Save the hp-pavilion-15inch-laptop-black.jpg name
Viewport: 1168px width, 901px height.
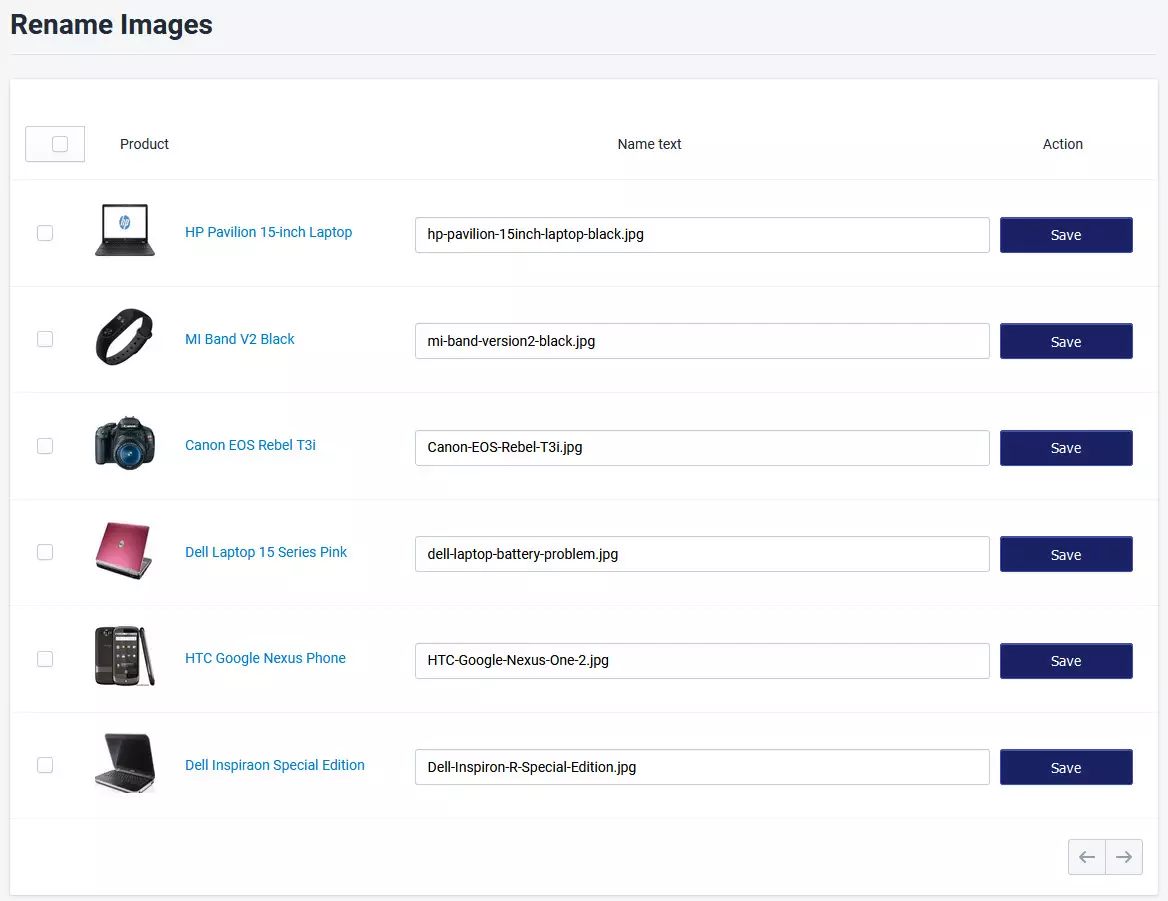point(1066,235)
